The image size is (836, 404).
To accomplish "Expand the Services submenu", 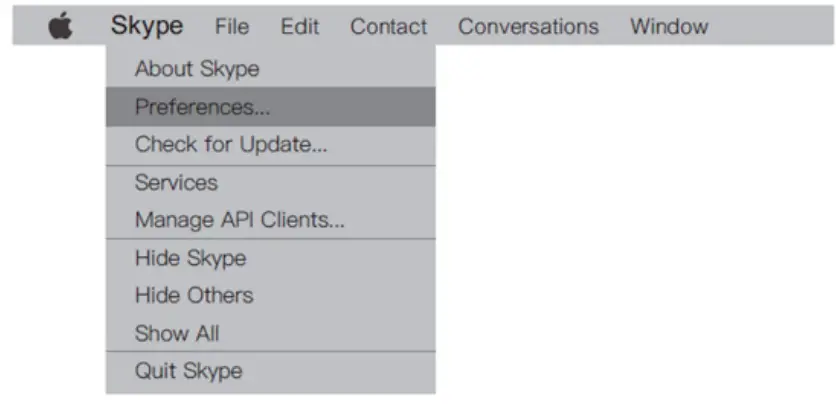I will click(176, 183).
